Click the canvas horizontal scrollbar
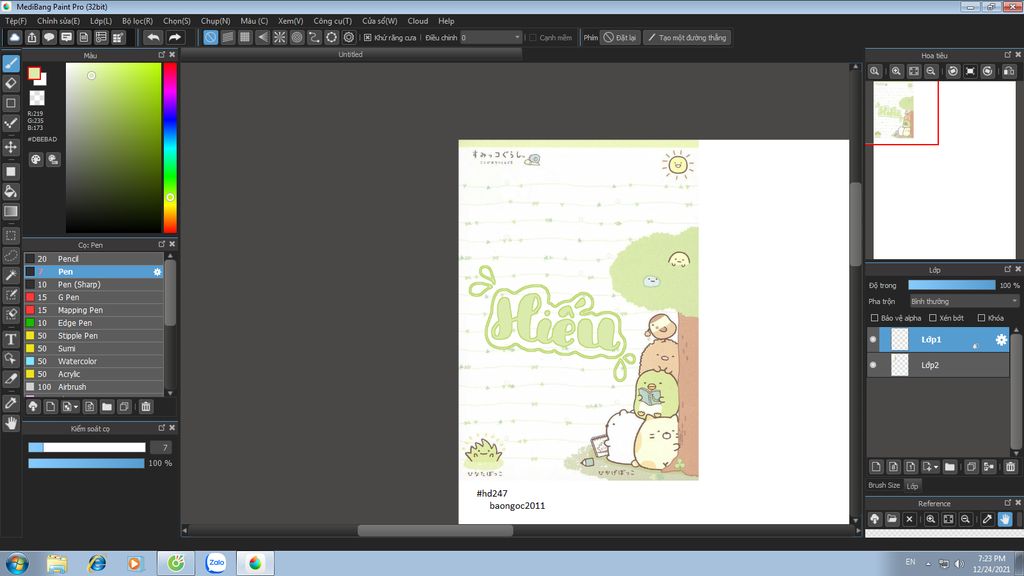Viewport: 1024px width, 576px height. click(x=435, y=530)
